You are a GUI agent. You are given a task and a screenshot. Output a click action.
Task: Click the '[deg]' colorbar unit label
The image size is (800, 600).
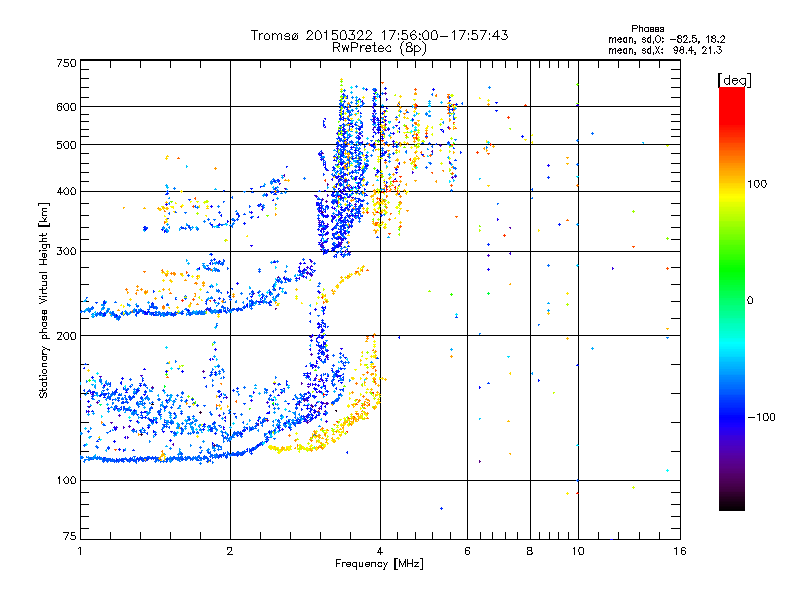[735, 80]
